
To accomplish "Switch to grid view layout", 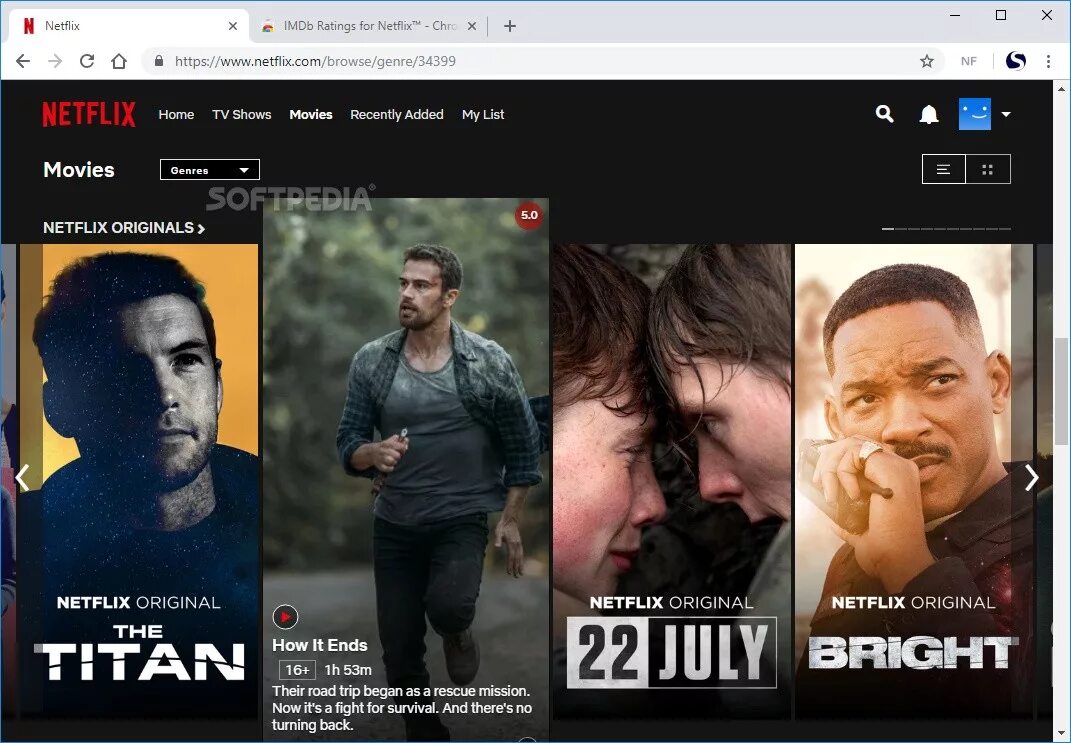I will pyautogui.click(x=988, y=169).
